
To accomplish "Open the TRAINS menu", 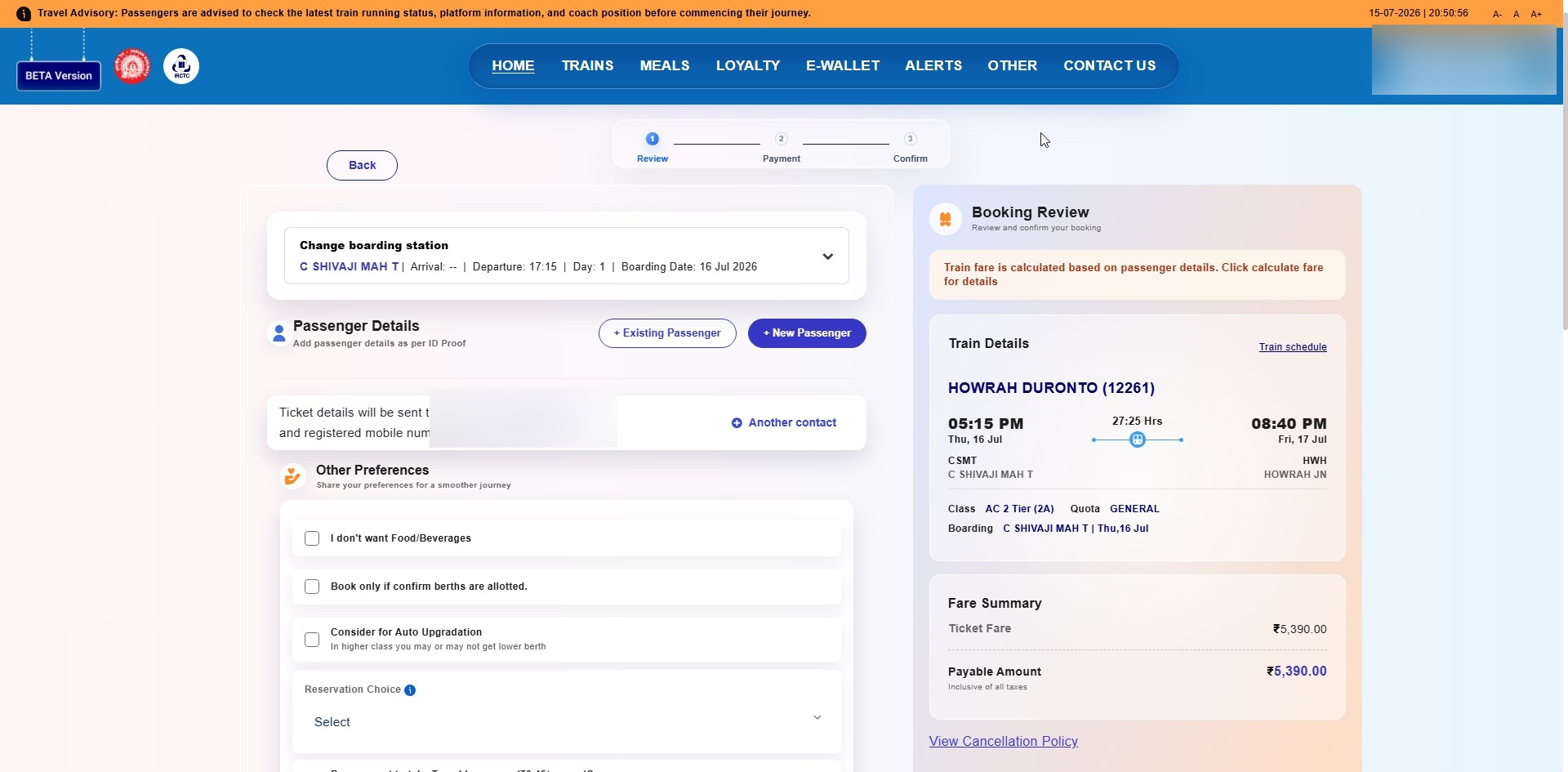I will [587, 66].
